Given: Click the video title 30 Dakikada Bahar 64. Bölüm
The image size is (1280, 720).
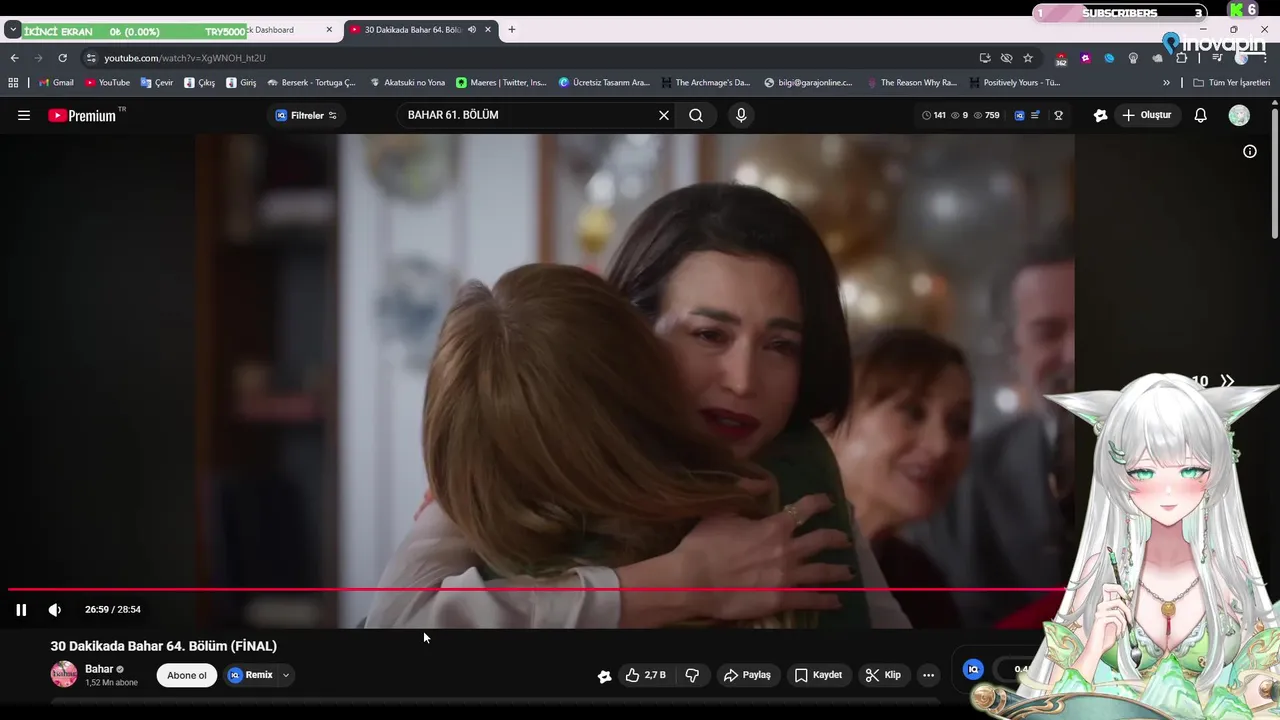Looking at the screenshot, I should 164,646.
